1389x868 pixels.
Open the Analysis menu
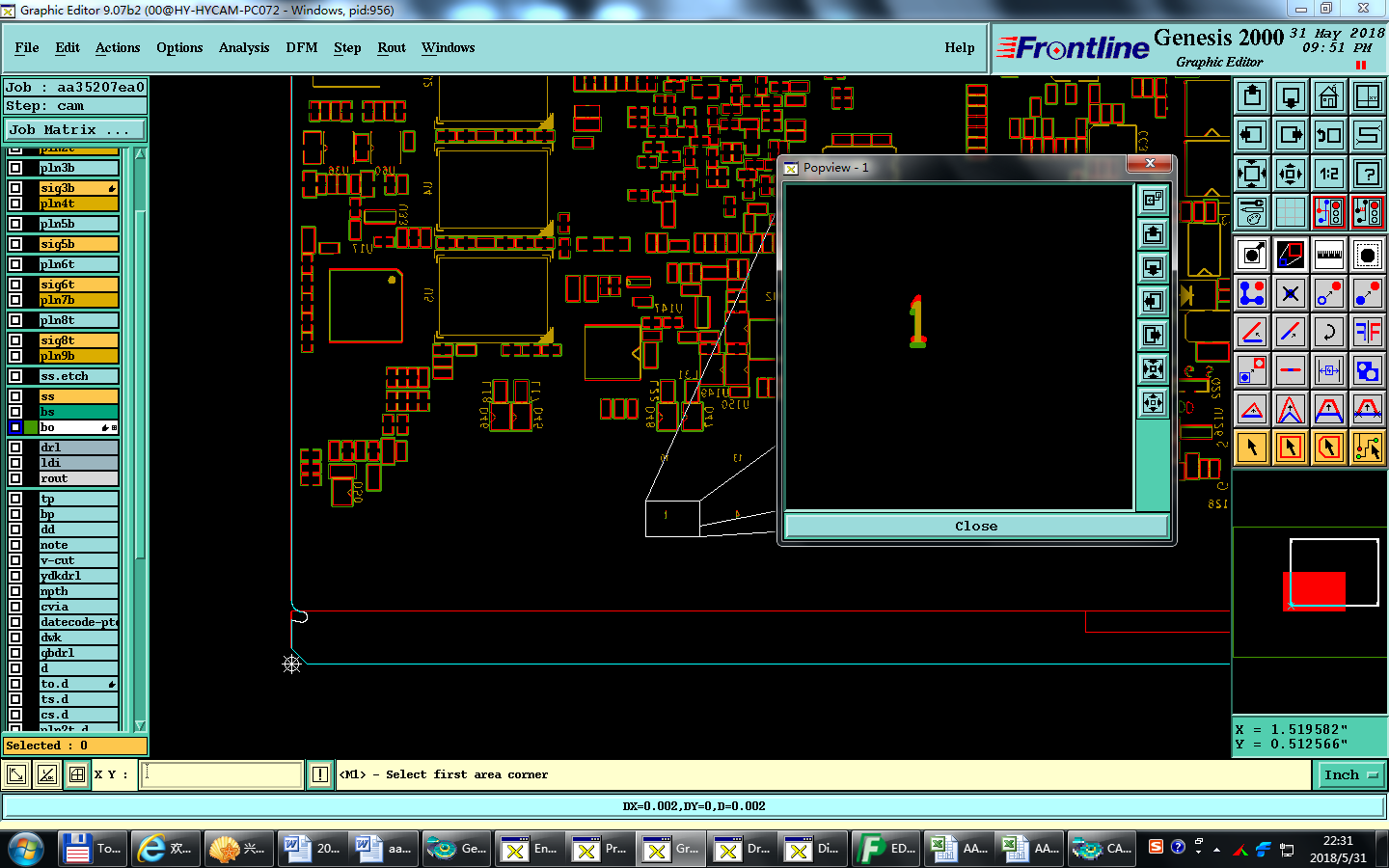[x=244, y=47]
